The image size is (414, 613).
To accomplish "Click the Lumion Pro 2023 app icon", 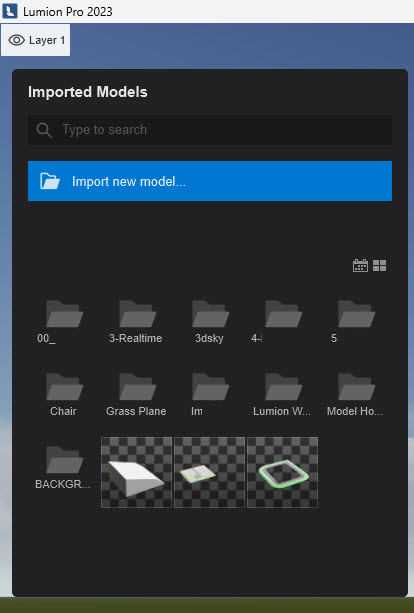I will [10, 11].
